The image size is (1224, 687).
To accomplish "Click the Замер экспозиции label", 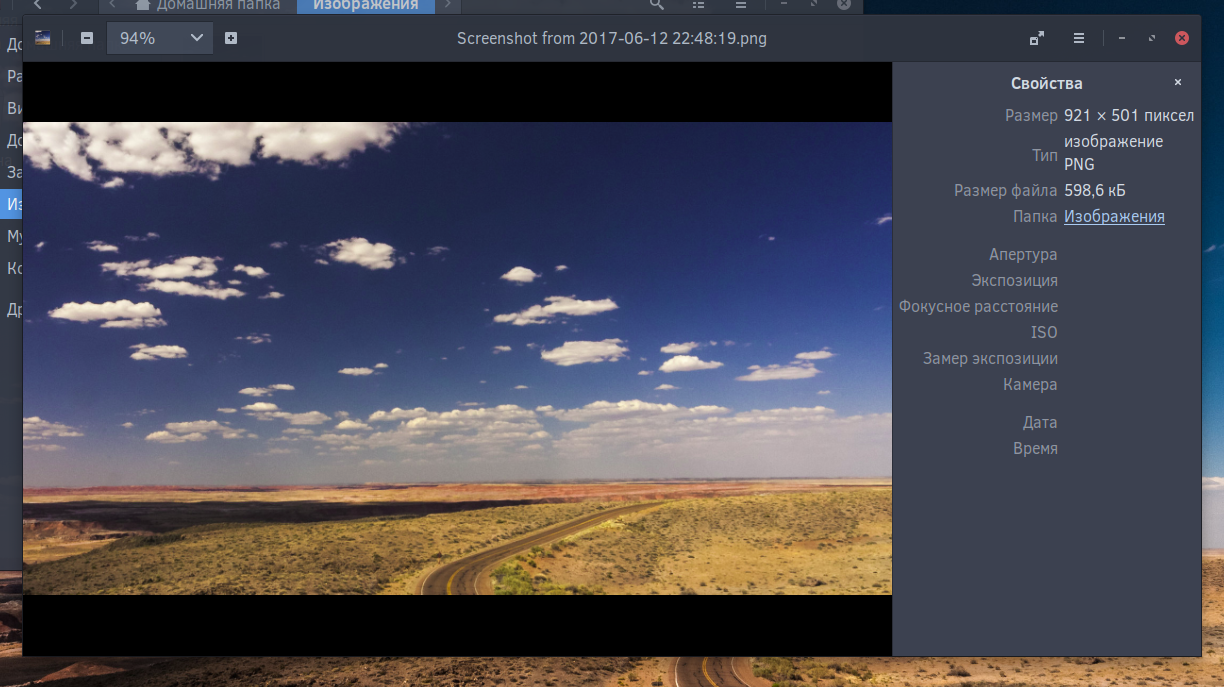I will coord(990,358).
